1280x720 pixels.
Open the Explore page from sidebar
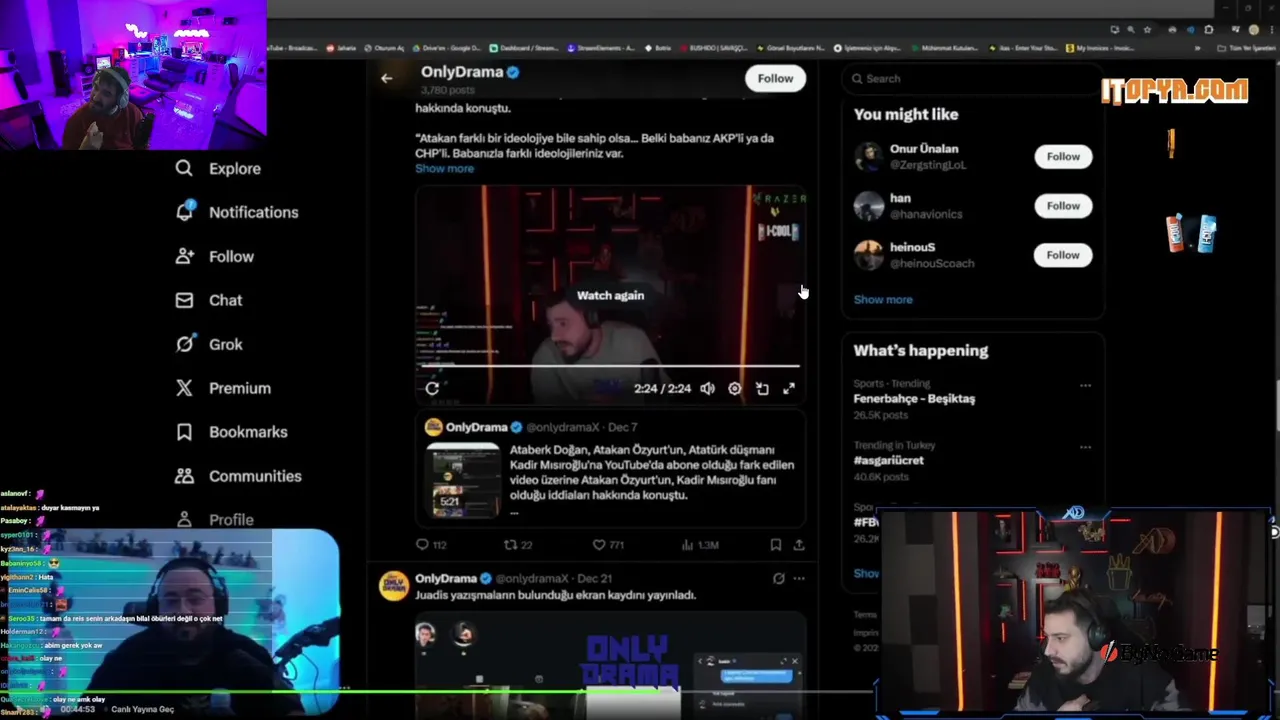pyautogui.click(x=219, y=168)
